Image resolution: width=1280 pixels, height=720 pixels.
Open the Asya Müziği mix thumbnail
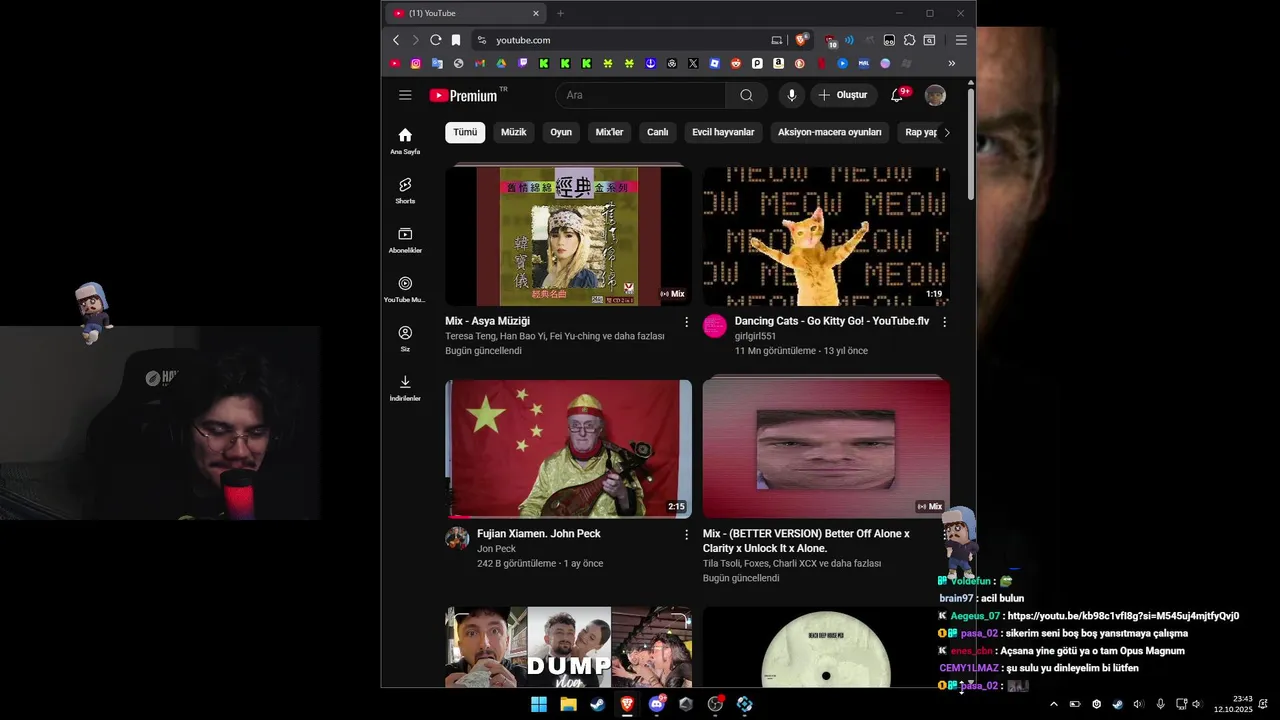coord(568,236)
